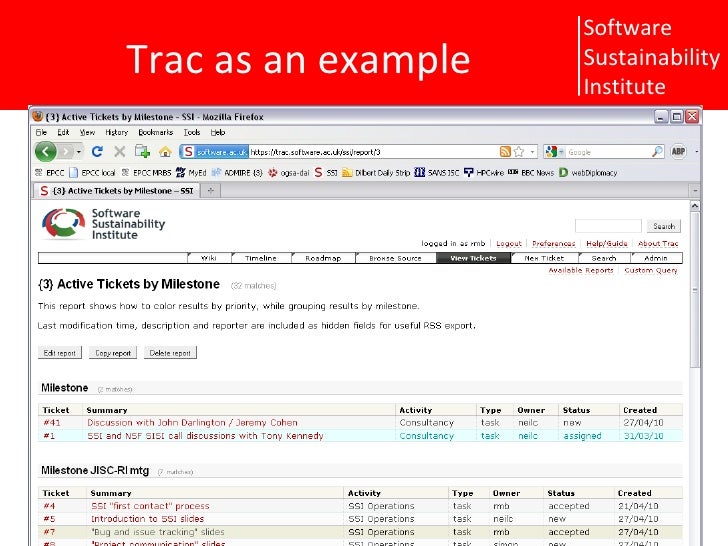Screen dimensions: 728x546
Task: Open the HPCwire bookmark
Action: pos(484,173)
